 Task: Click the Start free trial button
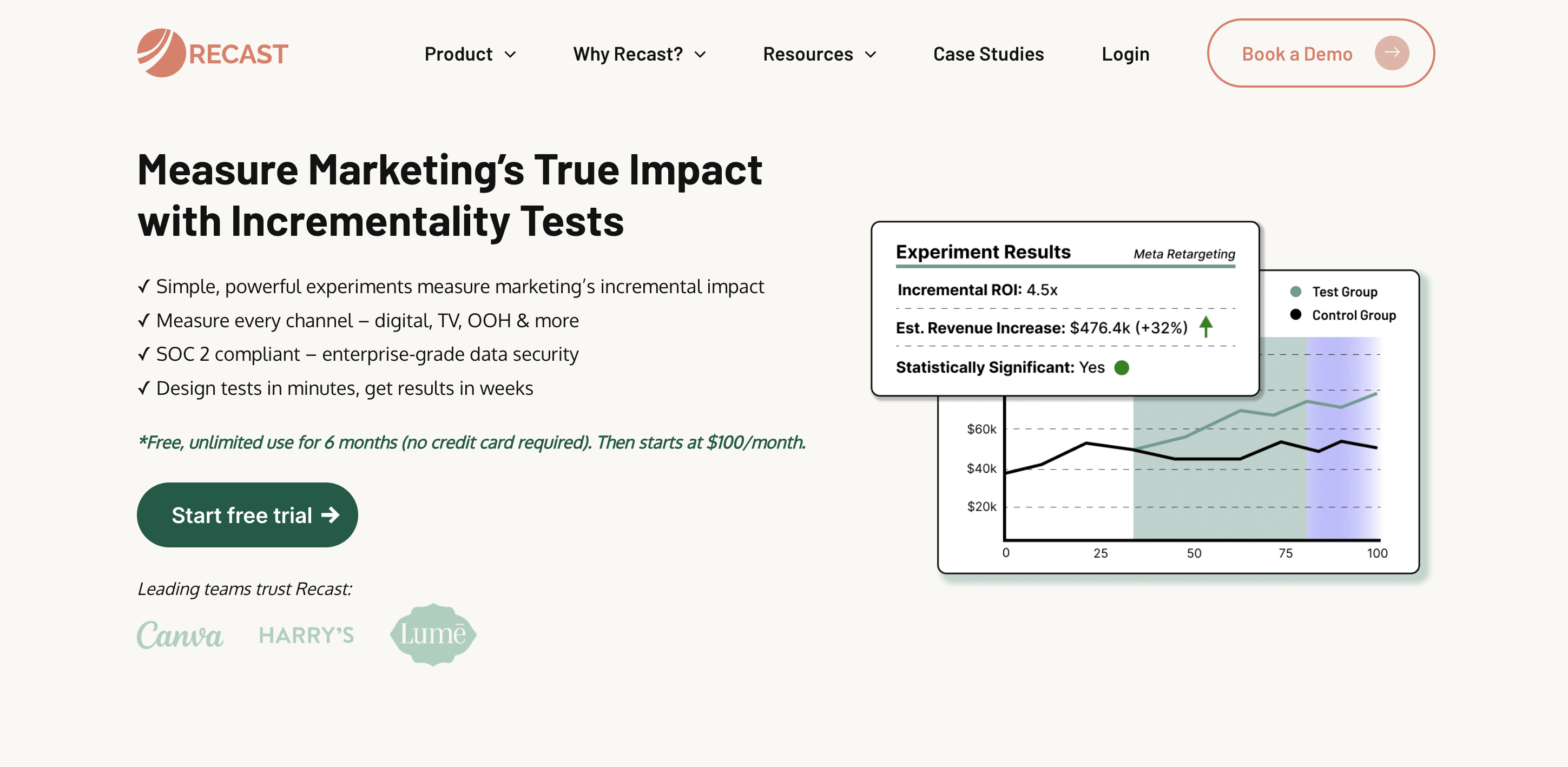click(x=247, y=515)
